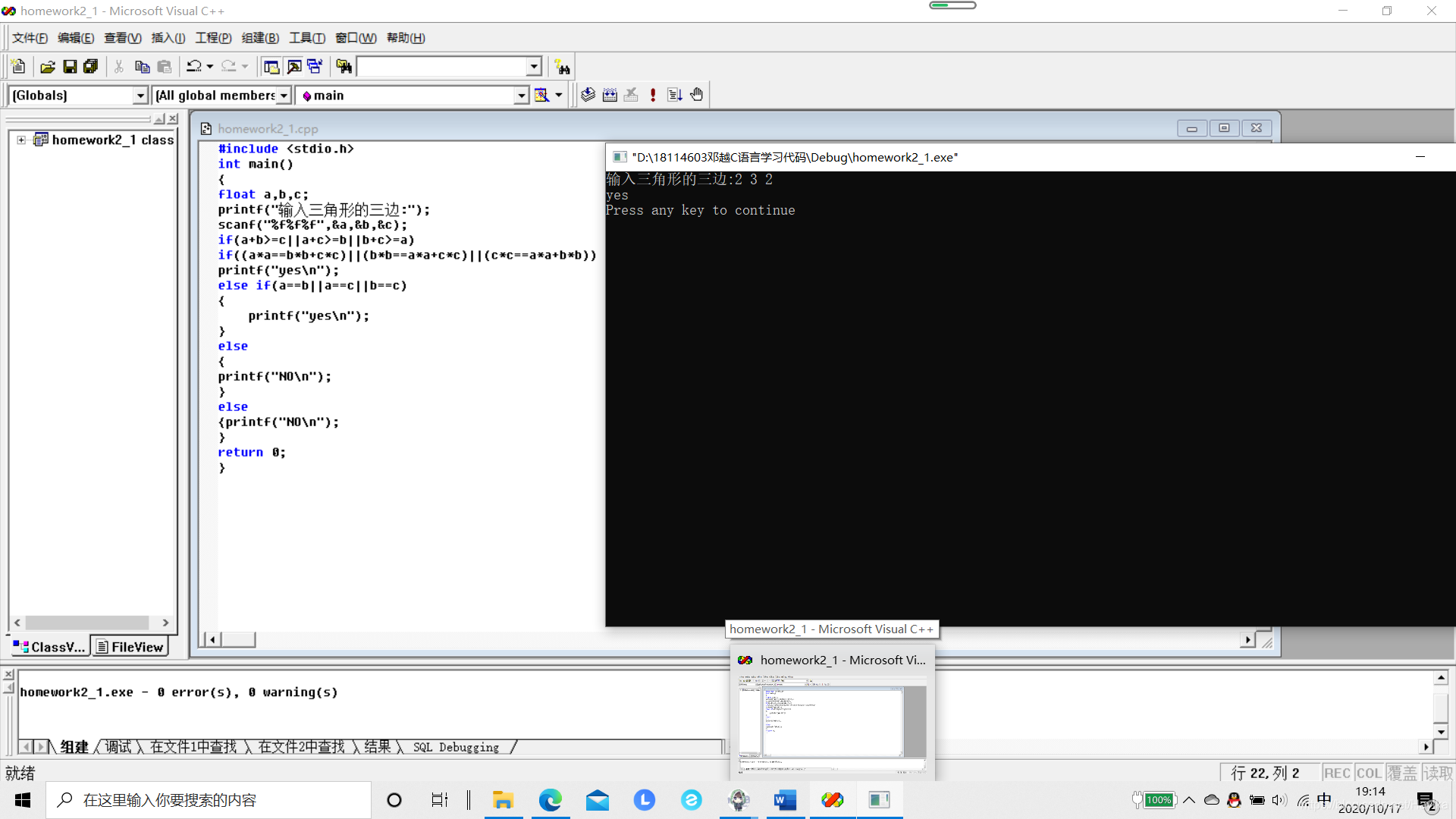This screenshot has height=819, width=1456.
Task: Expand the homework2_1 classes tree node
Action: pyautogui.click(x=21, y=140)
